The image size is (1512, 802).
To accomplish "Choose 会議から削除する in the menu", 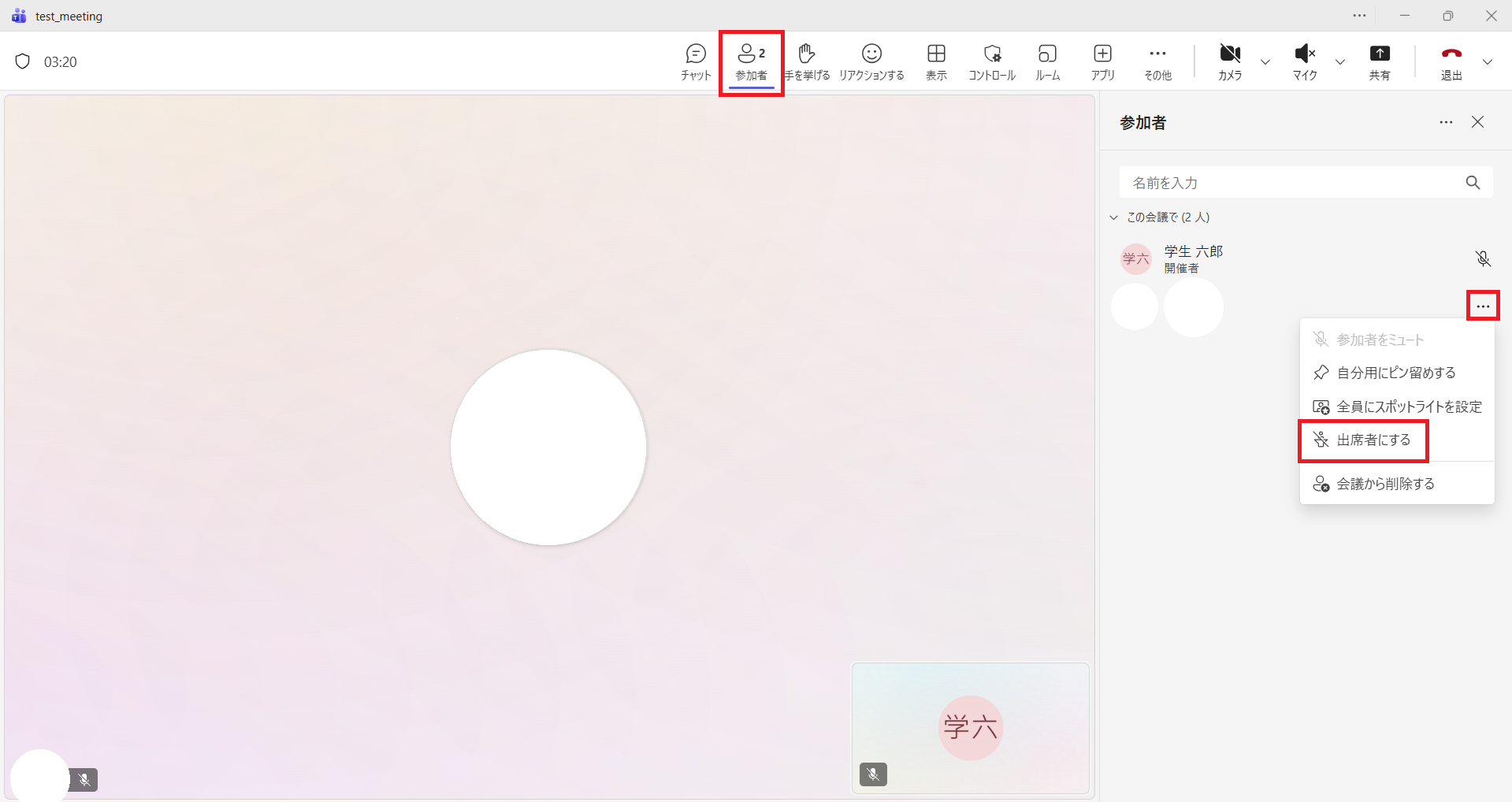I will click(x=1384, y=484).
